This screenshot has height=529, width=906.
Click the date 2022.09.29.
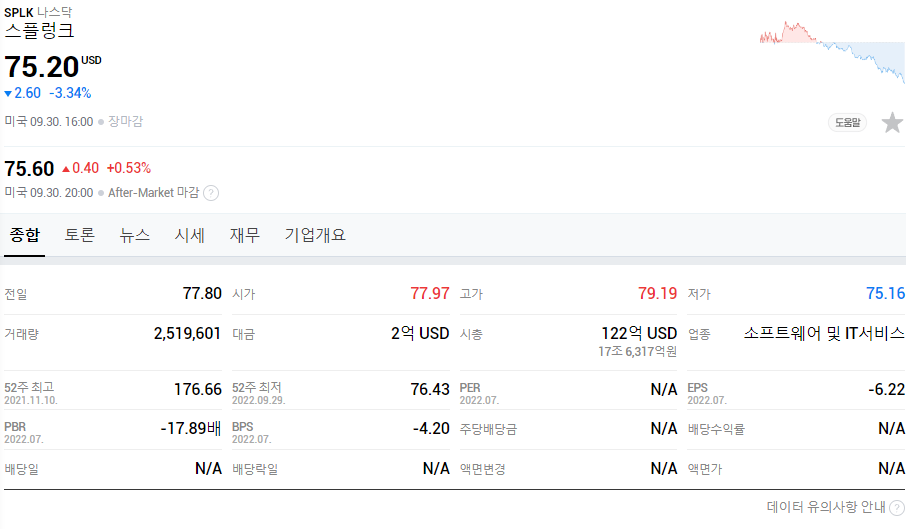(x=258, y=400)
